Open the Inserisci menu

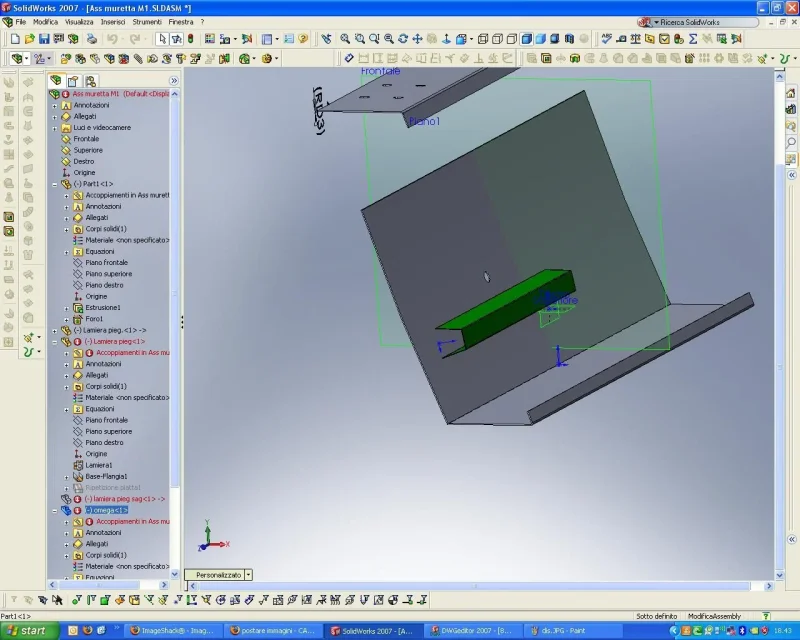pos(113,22)
